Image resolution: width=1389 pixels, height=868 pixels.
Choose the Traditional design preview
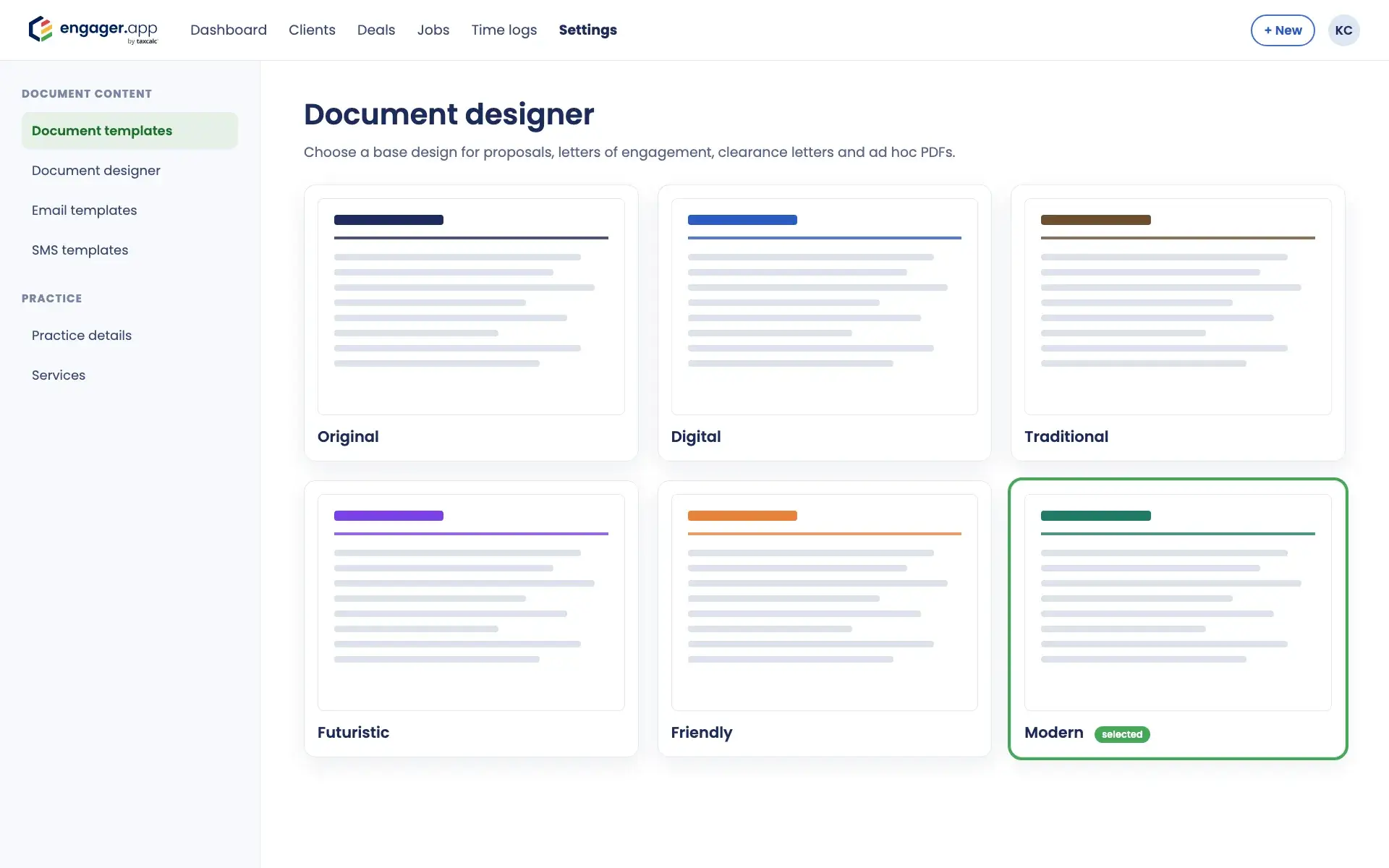1178,307
